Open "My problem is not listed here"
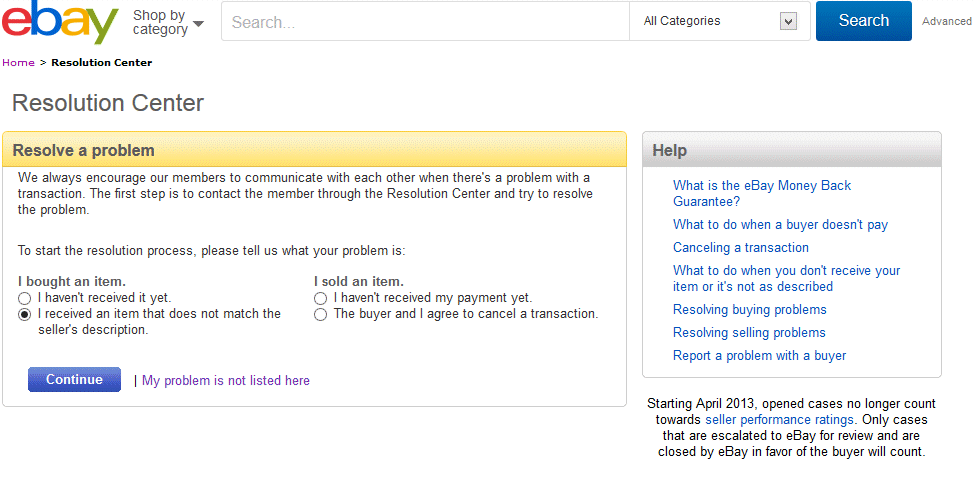 pyautogui.click(x=226, y=381)
